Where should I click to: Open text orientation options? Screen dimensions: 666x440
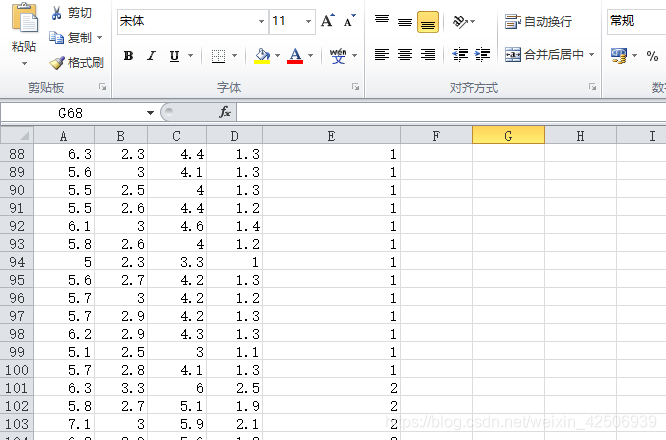tap(463, 22)
